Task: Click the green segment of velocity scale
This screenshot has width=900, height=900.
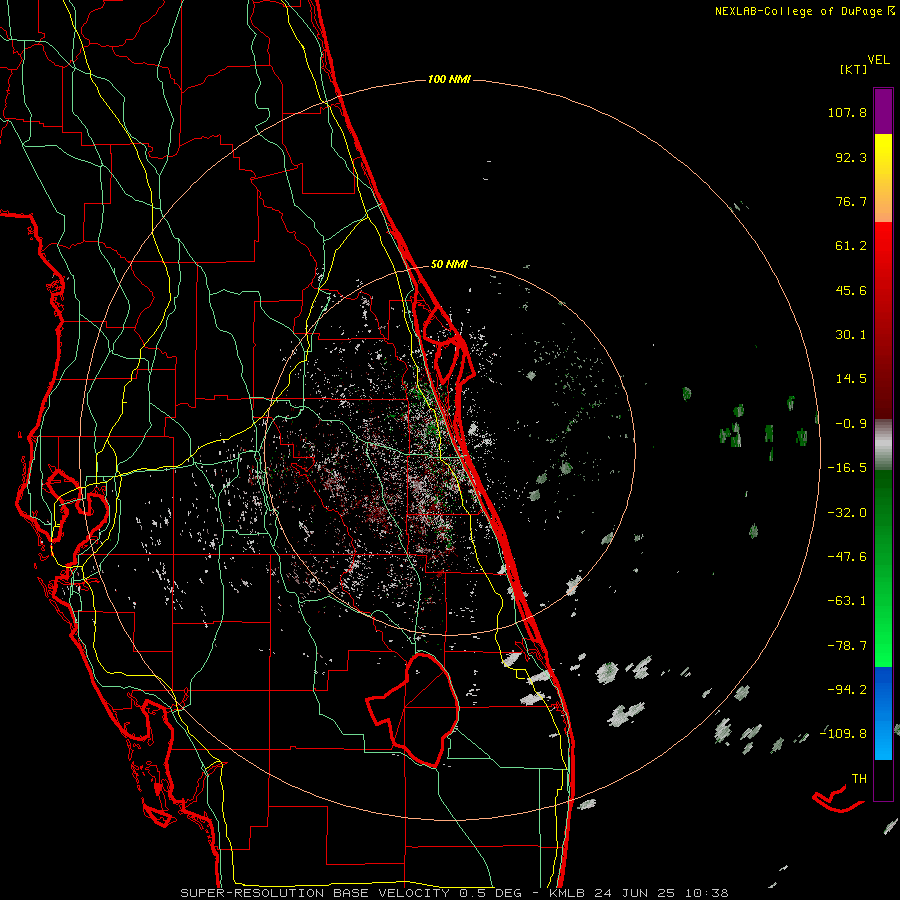Action: click(x=883, y=568)
